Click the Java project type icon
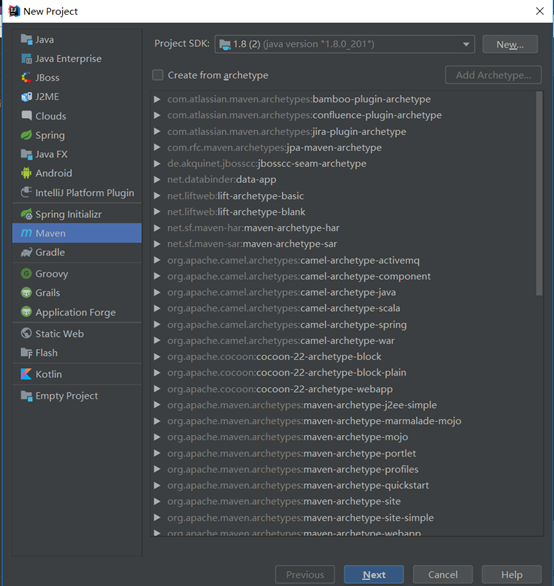This screenshot has height=586, width=554. coord(27,39)
